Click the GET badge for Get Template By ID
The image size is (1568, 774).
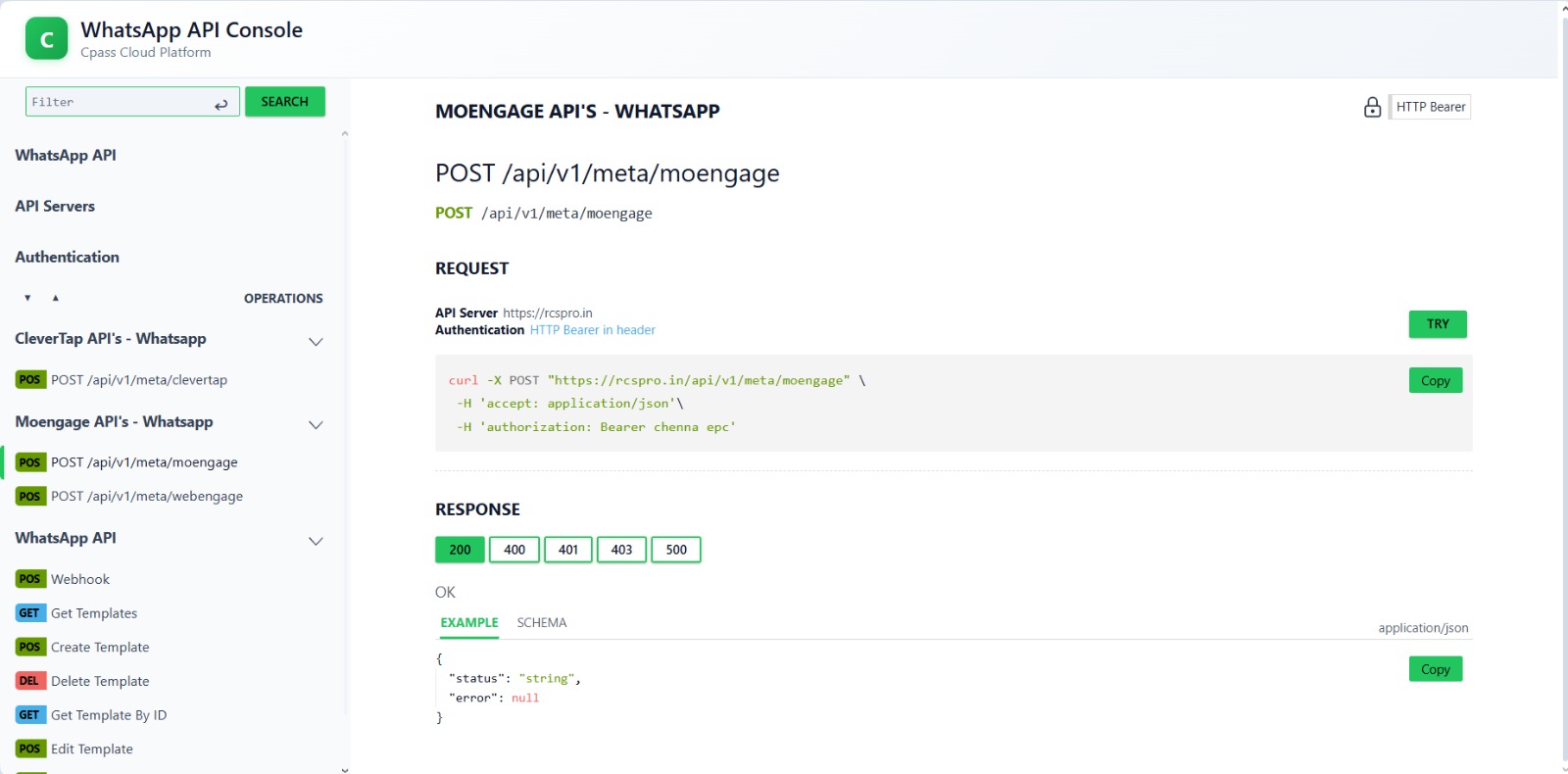point(30,714)
